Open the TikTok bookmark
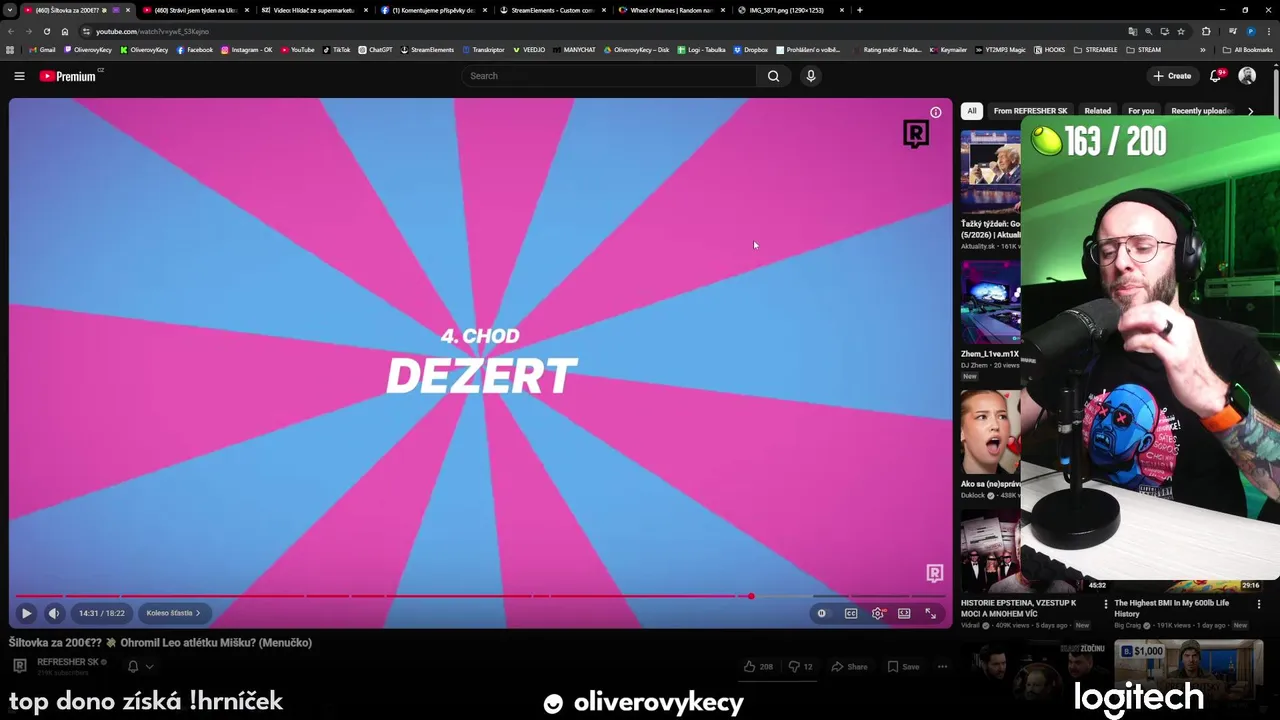Image resolution: width=1280 pixels, height=720 pixels. pos(336,50)
